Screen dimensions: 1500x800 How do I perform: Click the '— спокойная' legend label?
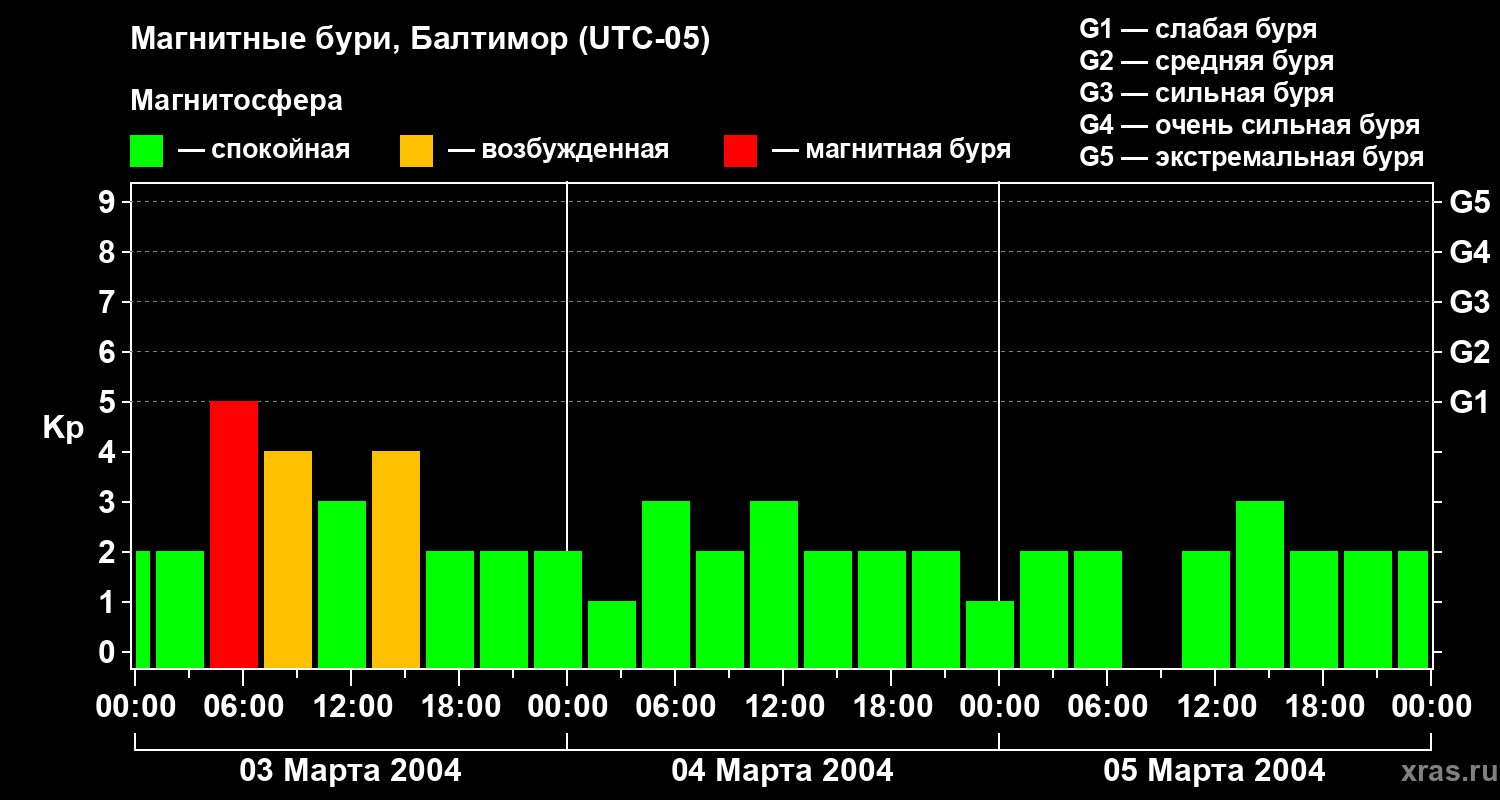pos(264,150)
